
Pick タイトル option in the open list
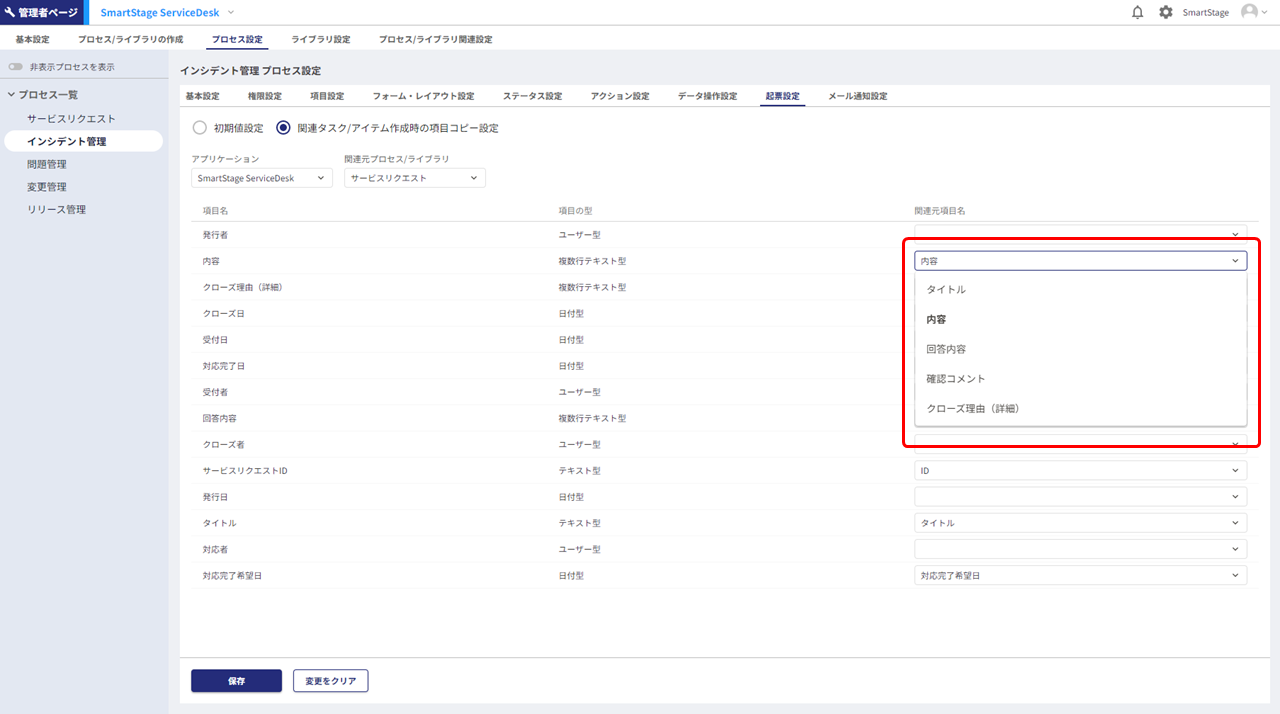coord(946,289)
